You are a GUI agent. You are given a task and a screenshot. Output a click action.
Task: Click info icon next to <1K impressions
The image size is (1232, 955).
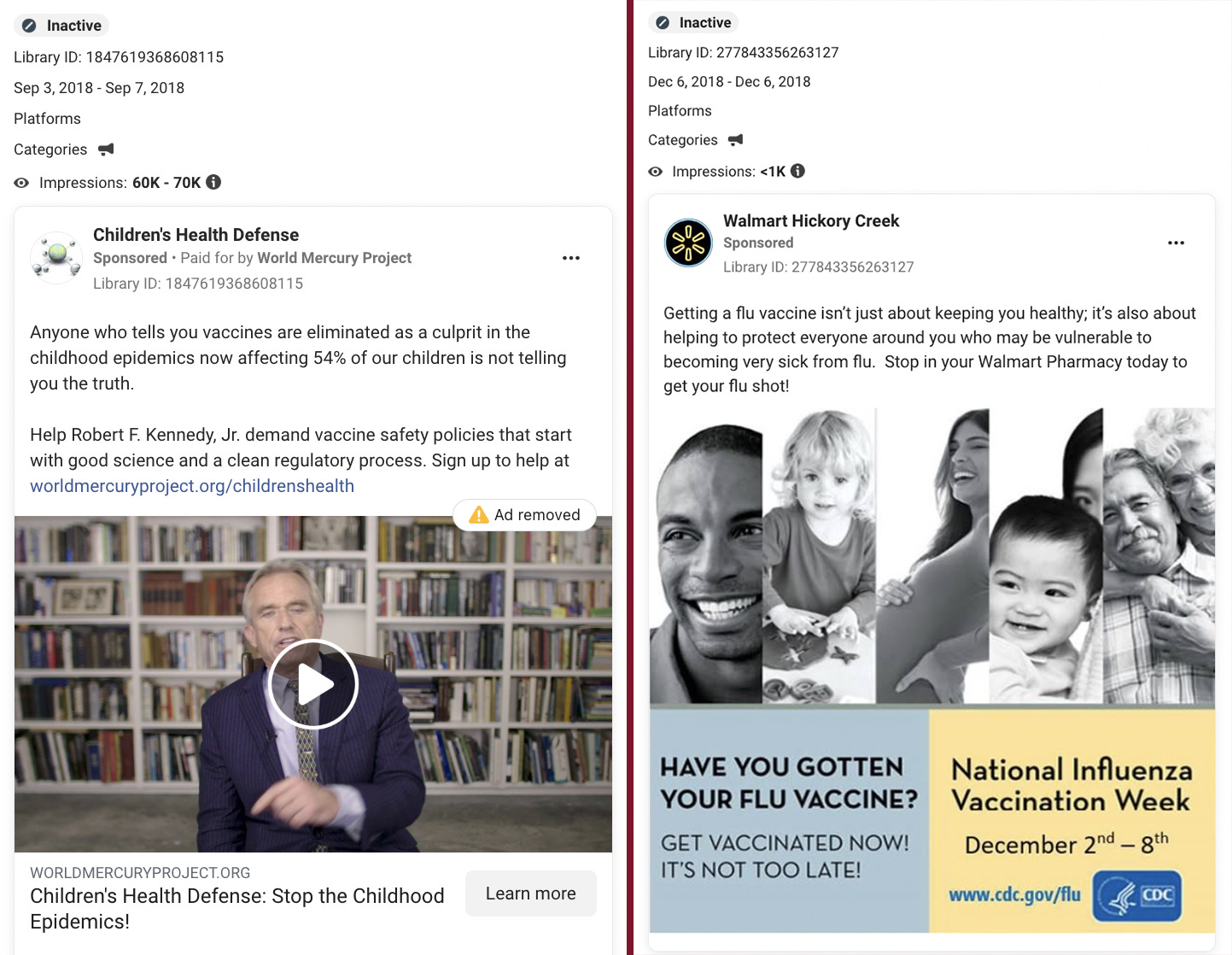tap(797, 171)
